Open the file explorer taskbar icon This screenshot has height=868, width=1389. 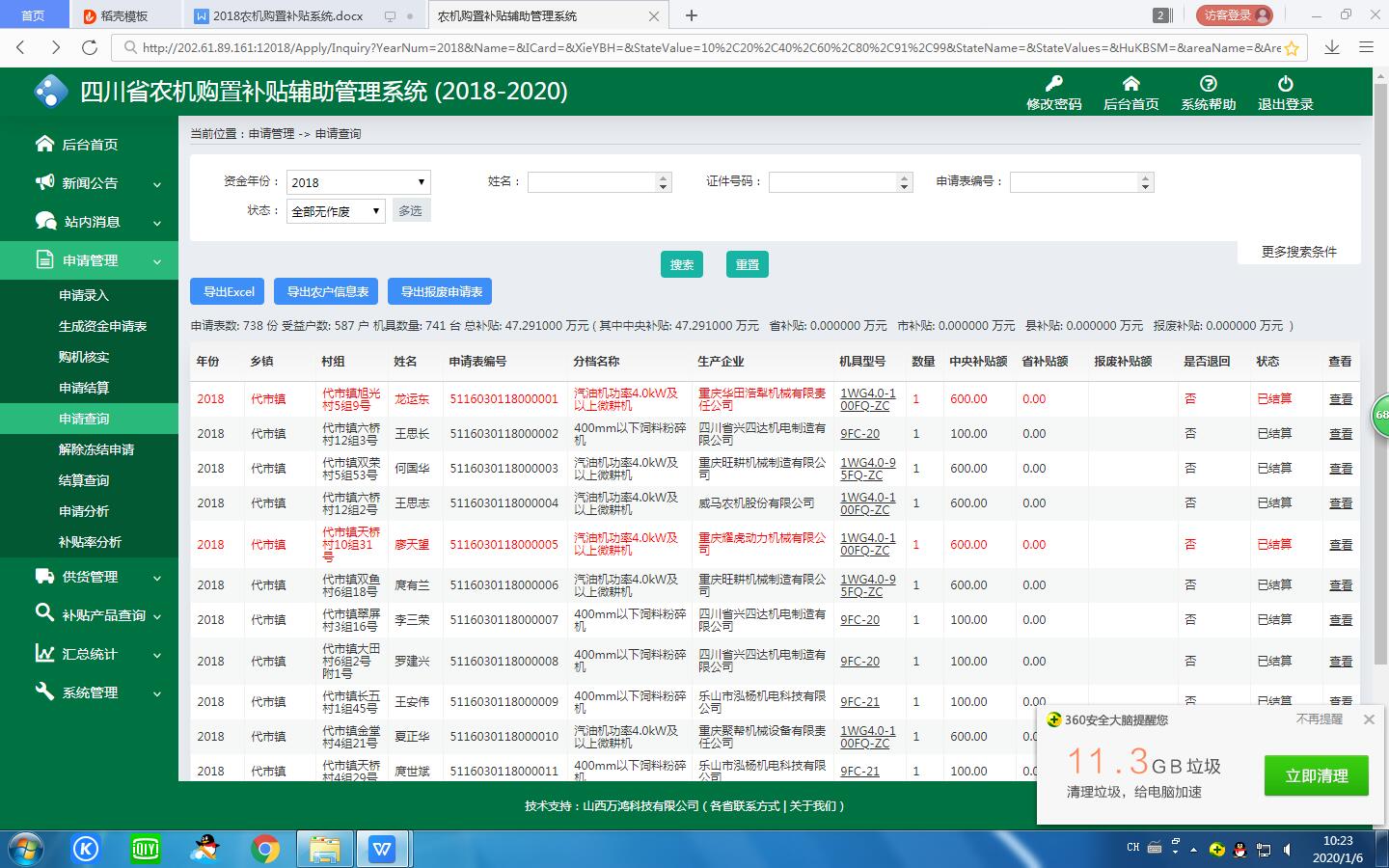(324, 849)
